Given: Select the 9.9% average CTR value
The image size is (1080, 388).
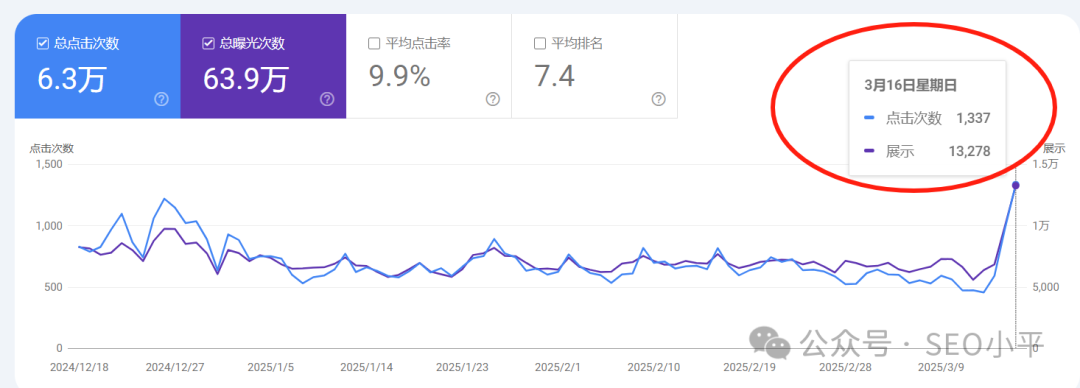Looking at the screenshot, I should (x=400, y=77).
